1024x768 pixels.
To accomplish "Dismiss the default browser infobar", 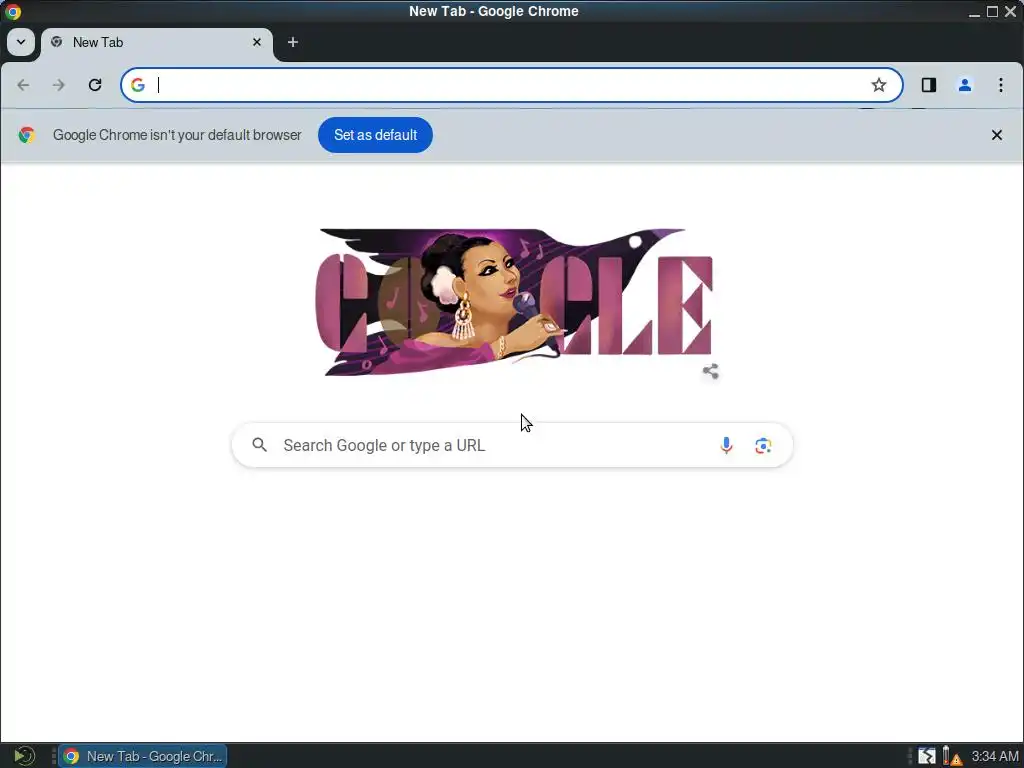I will pos(997,135).
